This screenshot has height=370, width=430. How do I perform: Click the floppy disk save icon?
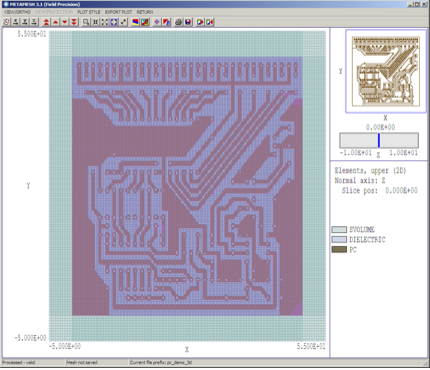pos(188,22)
